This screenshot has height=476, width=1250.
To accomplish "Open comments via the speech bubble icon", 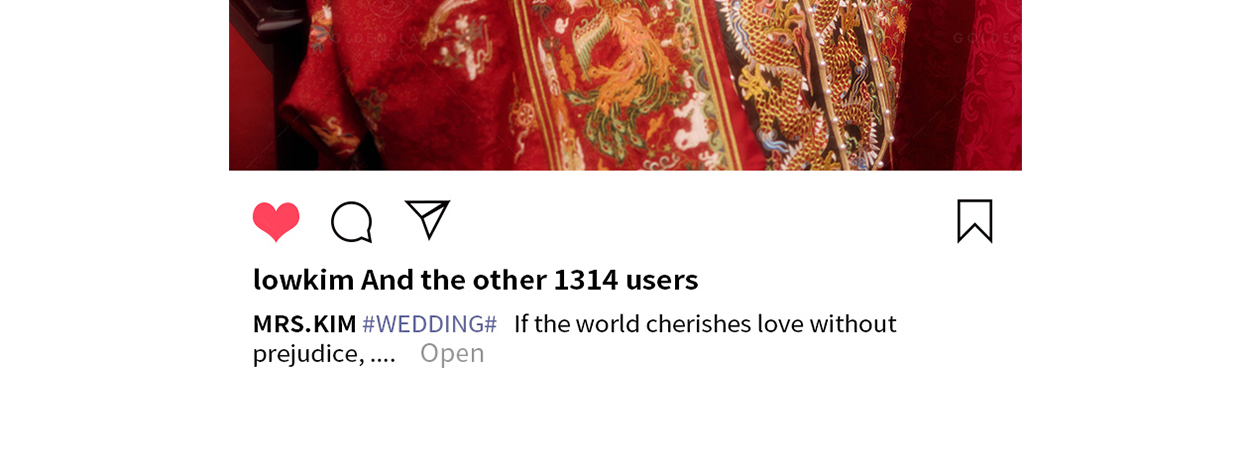I will [352, 222].
